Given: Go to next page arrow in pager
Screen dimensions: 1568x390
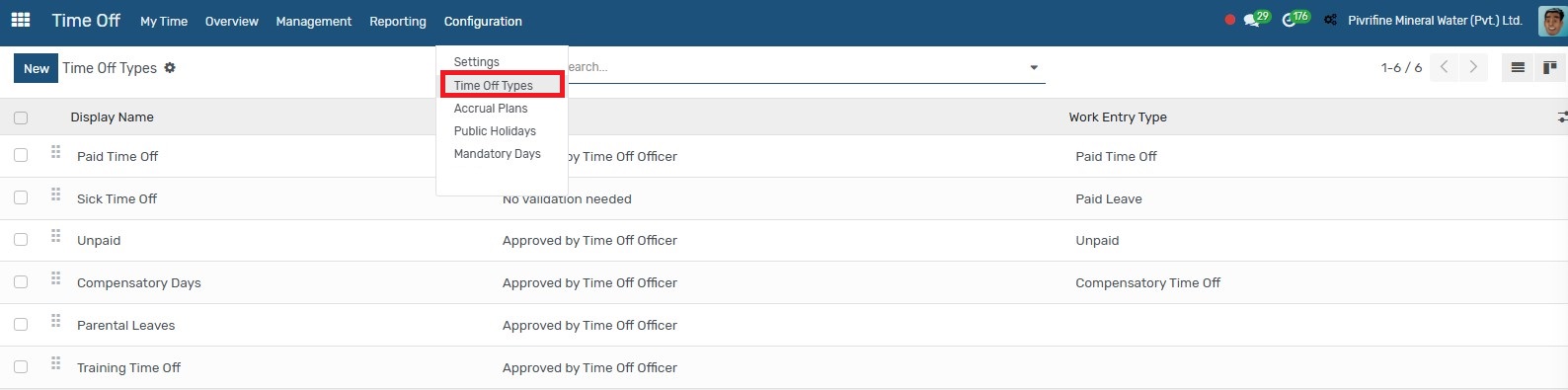Looking at the screenshot, I should (x=1473, y=67).
